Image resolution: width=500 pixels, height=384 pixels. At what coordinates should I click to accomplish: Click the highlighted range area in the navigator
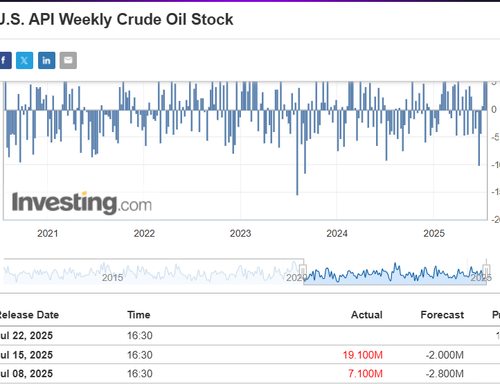pyautogui.click(x=395, y=272)
